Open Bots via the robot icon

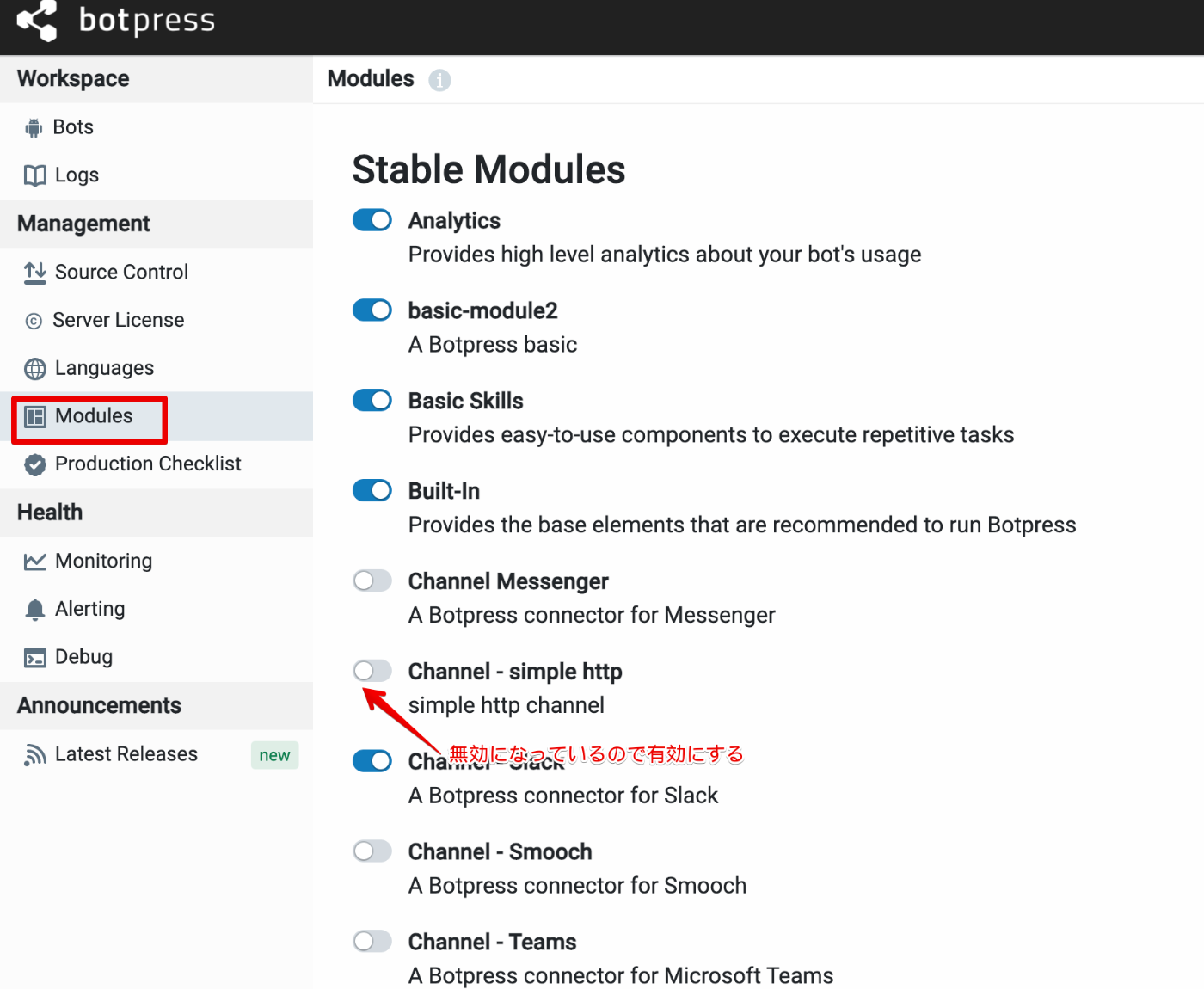(x=34, y=128)
